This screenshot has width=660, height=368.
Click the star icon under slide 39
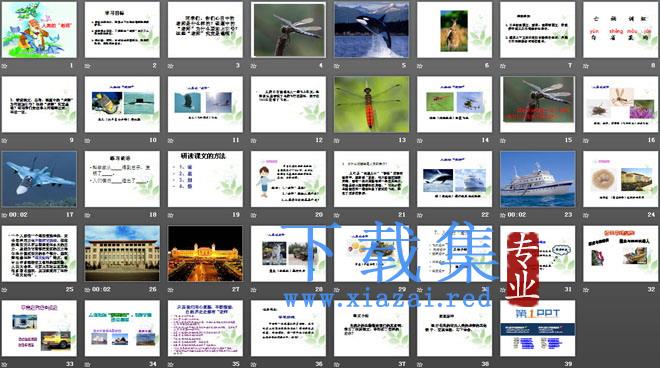point(503,364)
